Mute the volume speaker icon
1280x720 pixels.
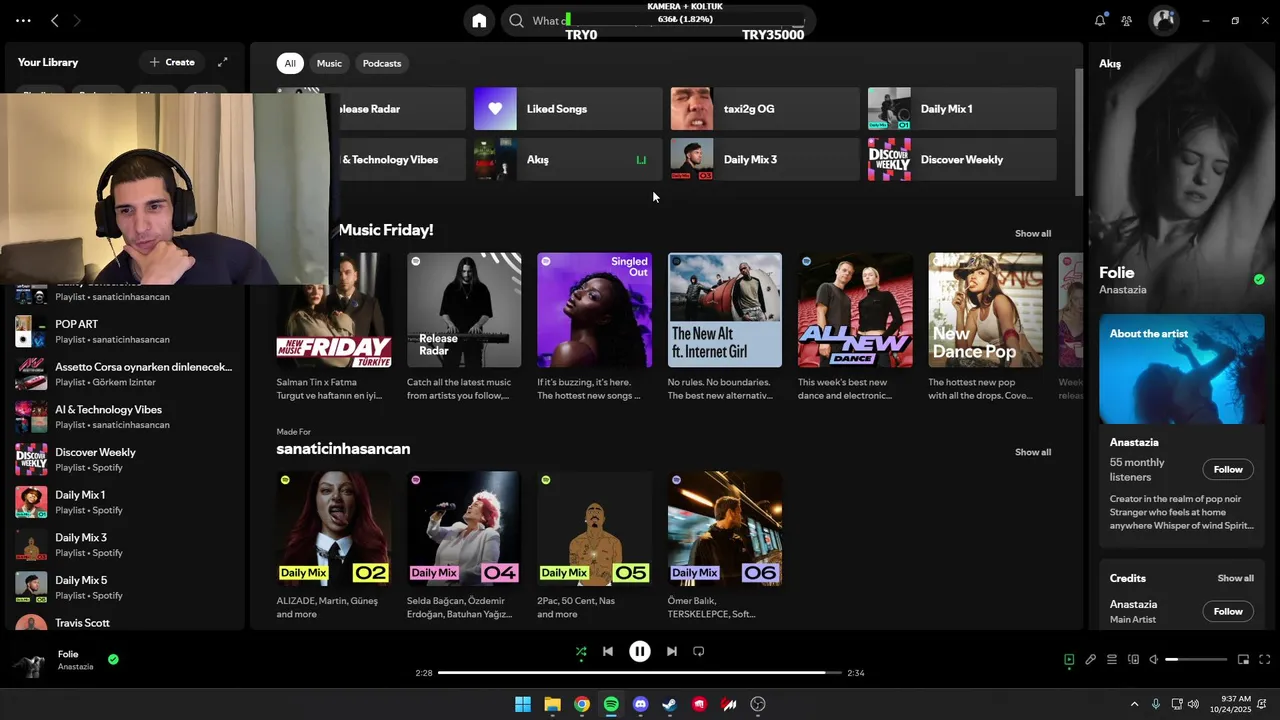pos(1154,659)
